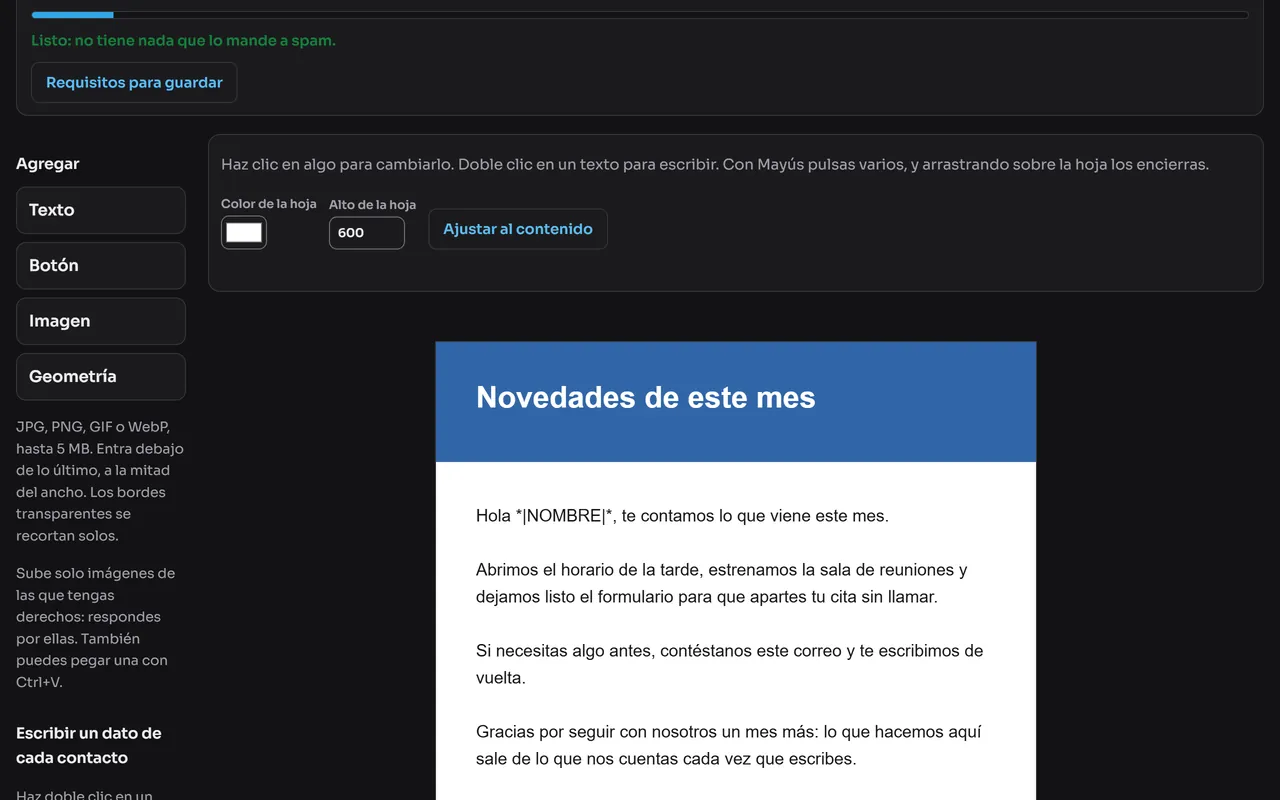Select the paragraph starting Si necesitas algo

point(730,664)
